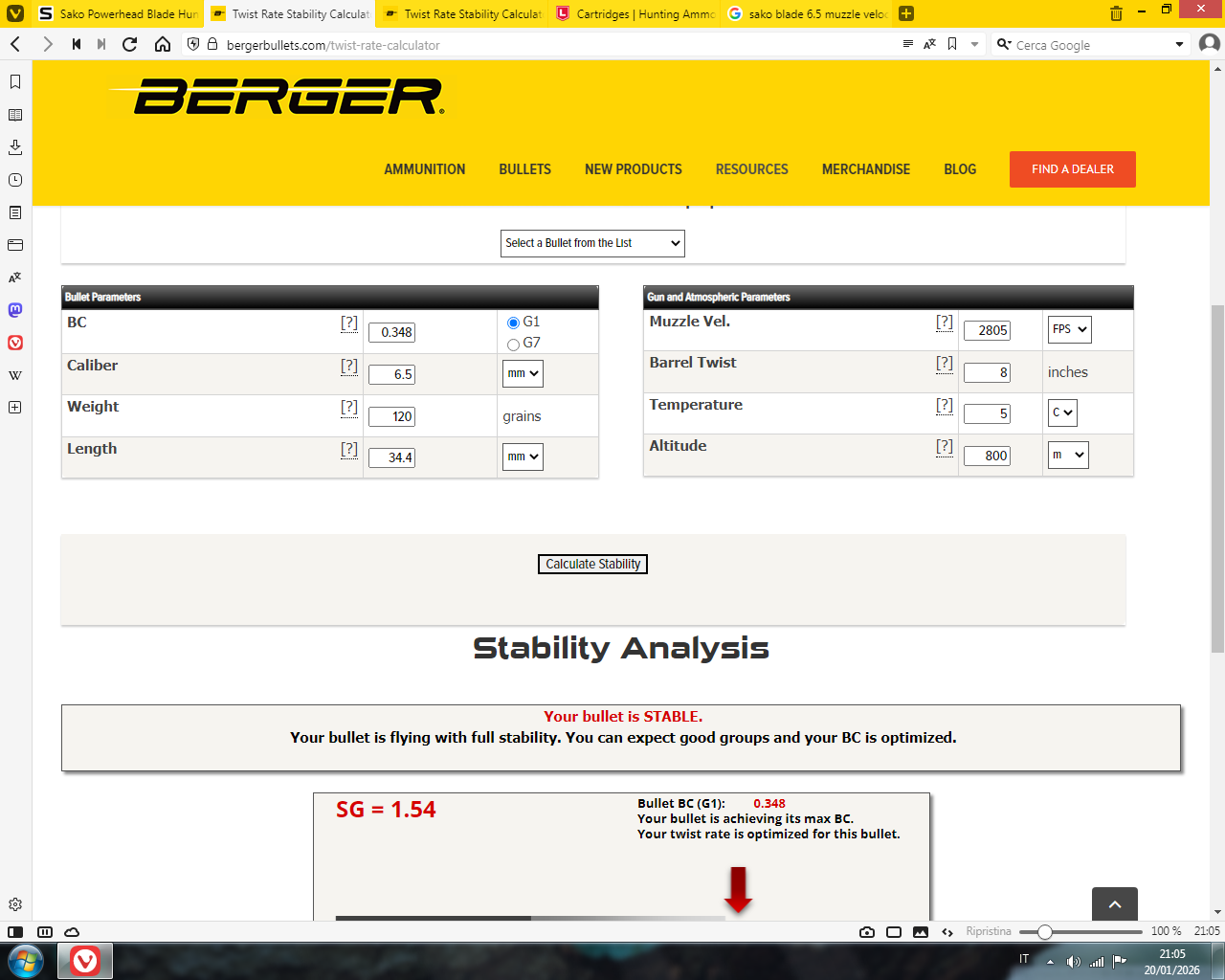The width and height of the screenshot is (1225, 980).
Task: Click the translate page icon in address bar
Action: point(929,44)
